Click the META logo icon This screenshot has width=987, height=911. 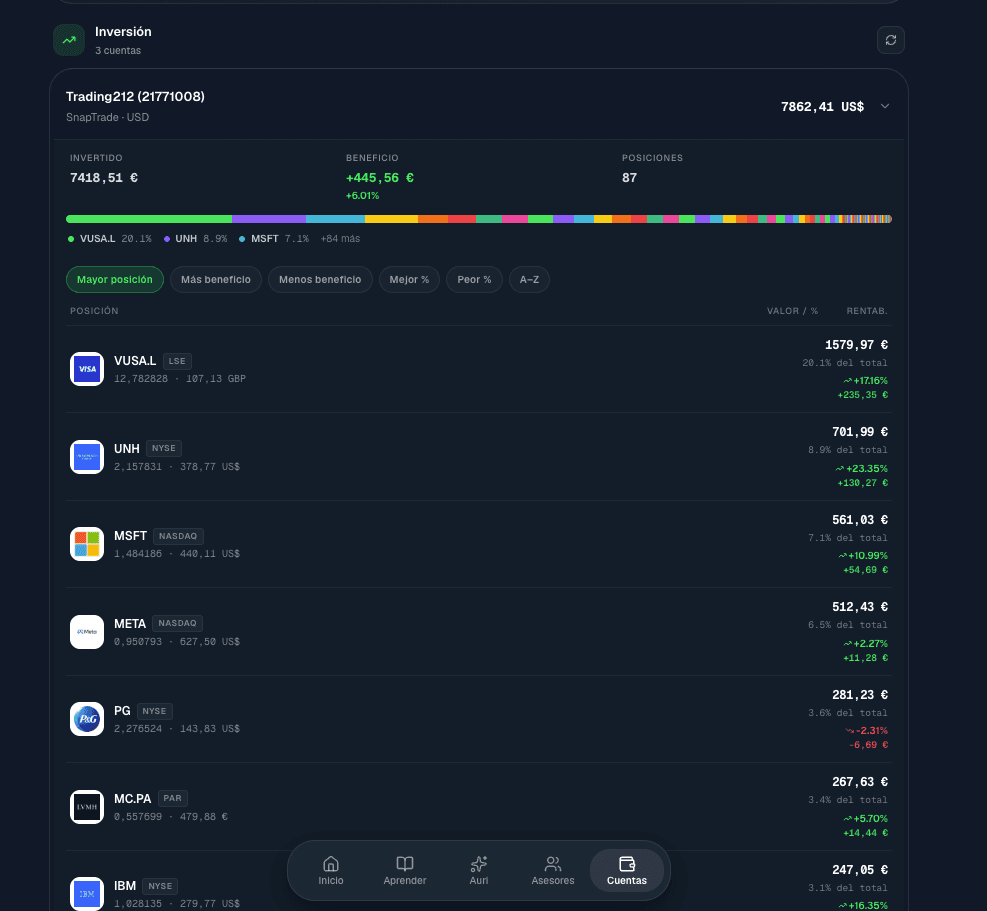(x=87, y=632)
